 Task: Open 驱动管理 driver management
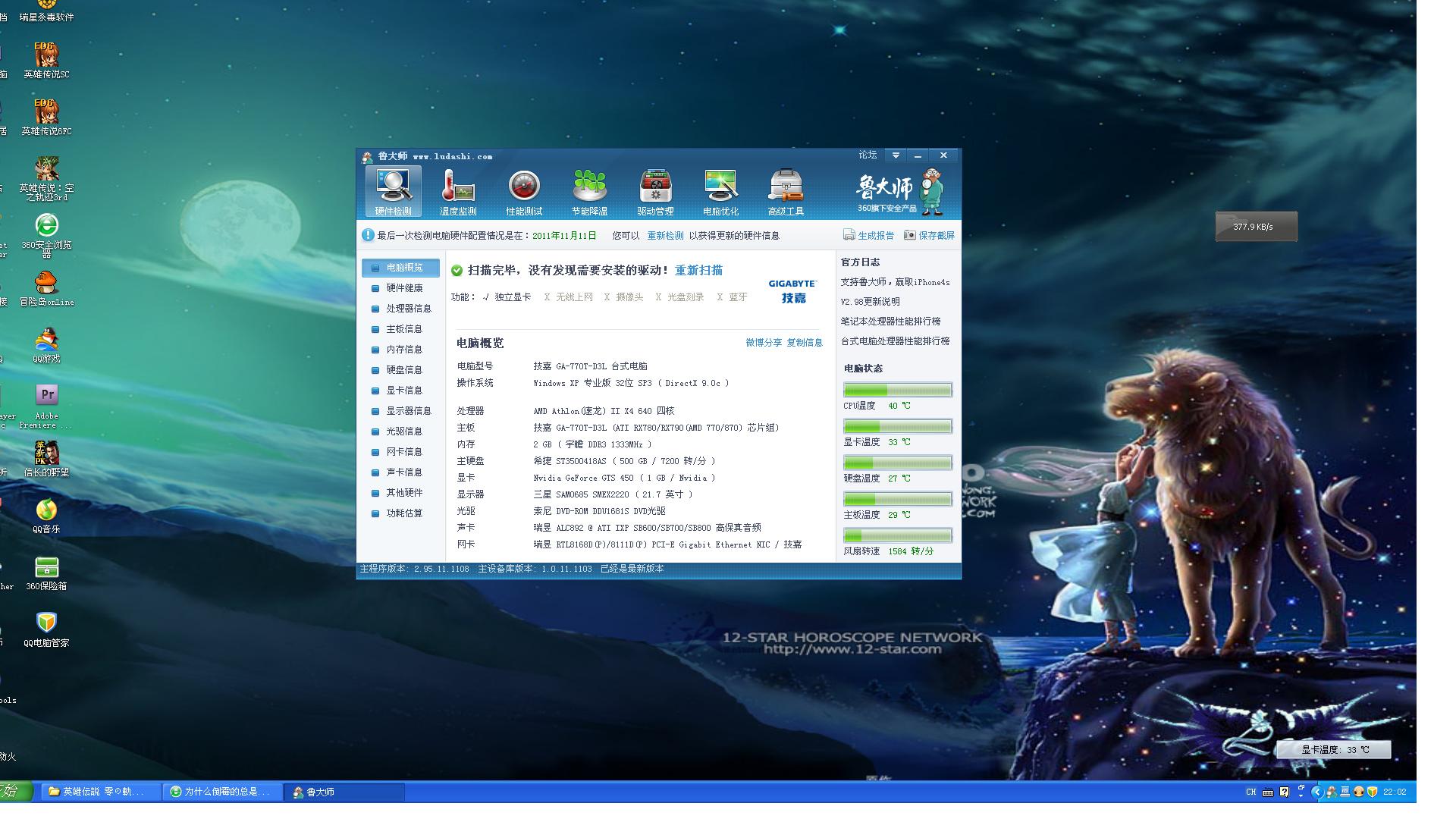pos(655,192)
